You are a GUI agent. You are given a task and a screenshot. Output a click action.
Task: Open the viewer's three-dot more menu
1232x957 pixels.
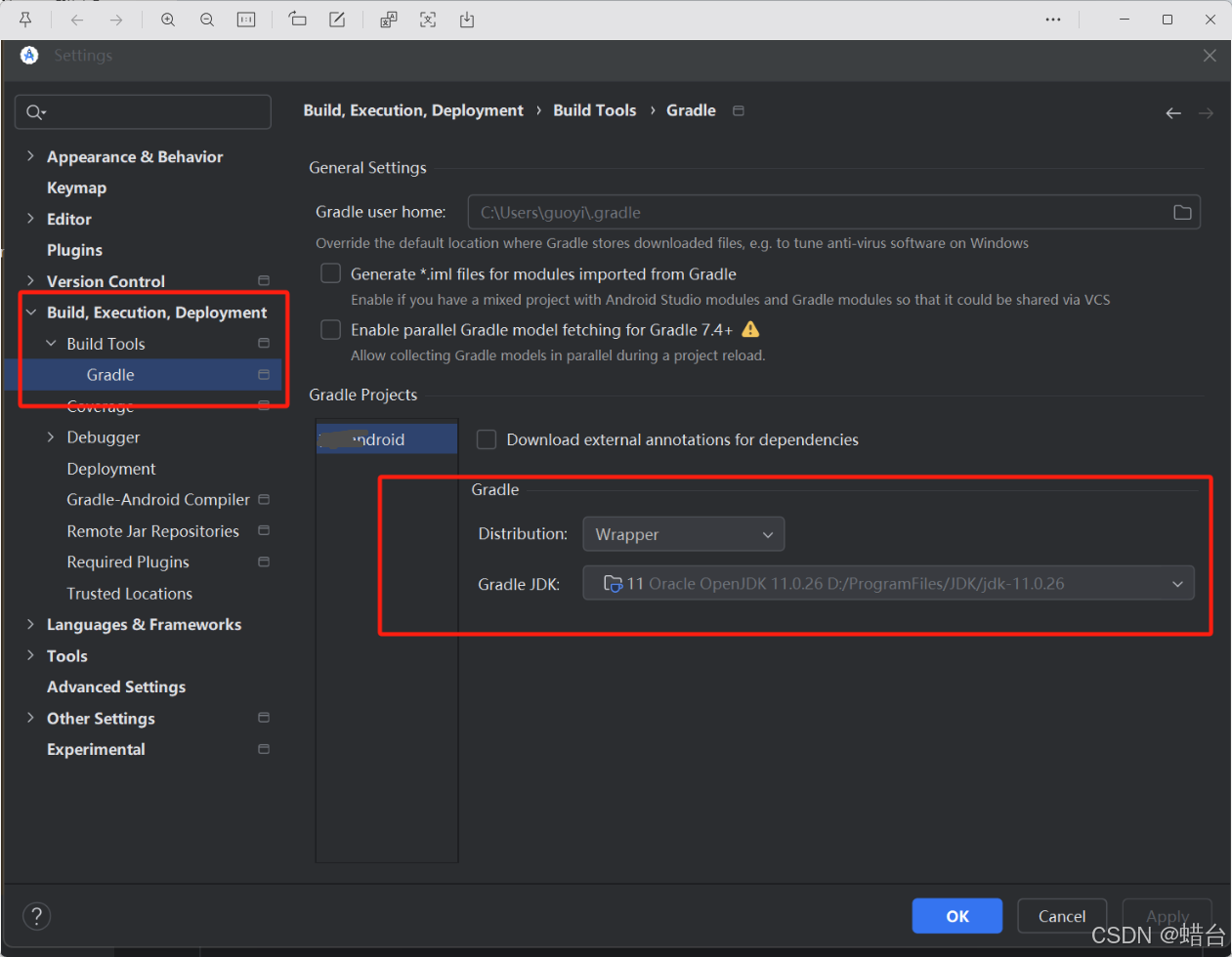tap(1053, 20)
